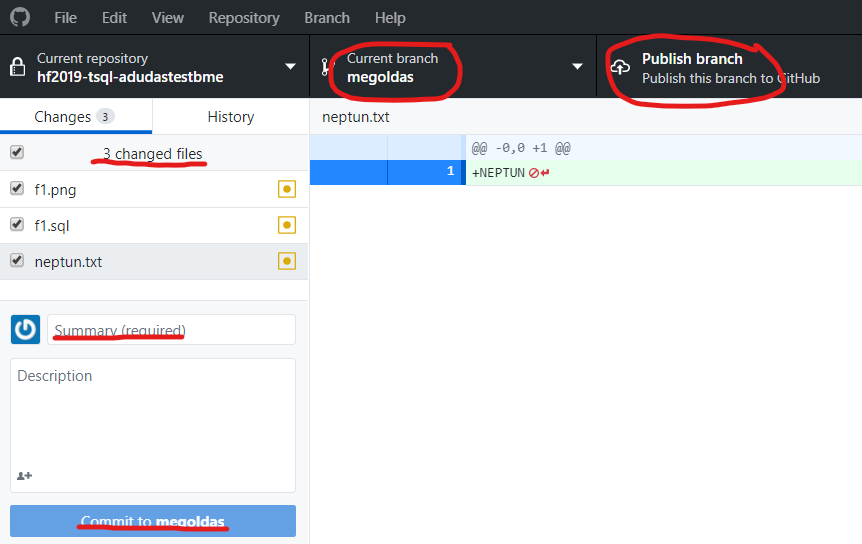Toggle the select-all changed files checkbox
862x544 pixels.
[17, 152]
